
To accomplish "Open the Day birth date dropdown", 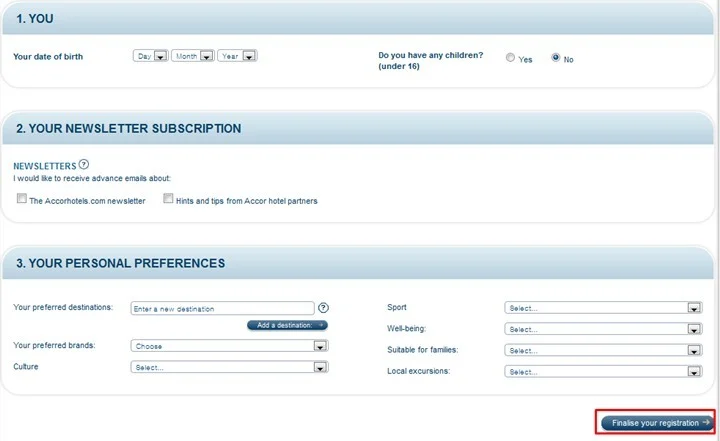I will point(151,56).
